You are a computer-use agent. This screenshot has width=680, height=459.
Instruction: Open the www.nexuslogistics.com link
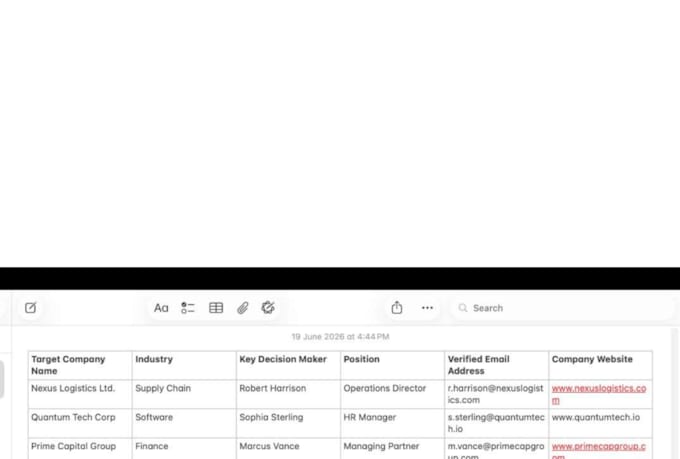599,394
